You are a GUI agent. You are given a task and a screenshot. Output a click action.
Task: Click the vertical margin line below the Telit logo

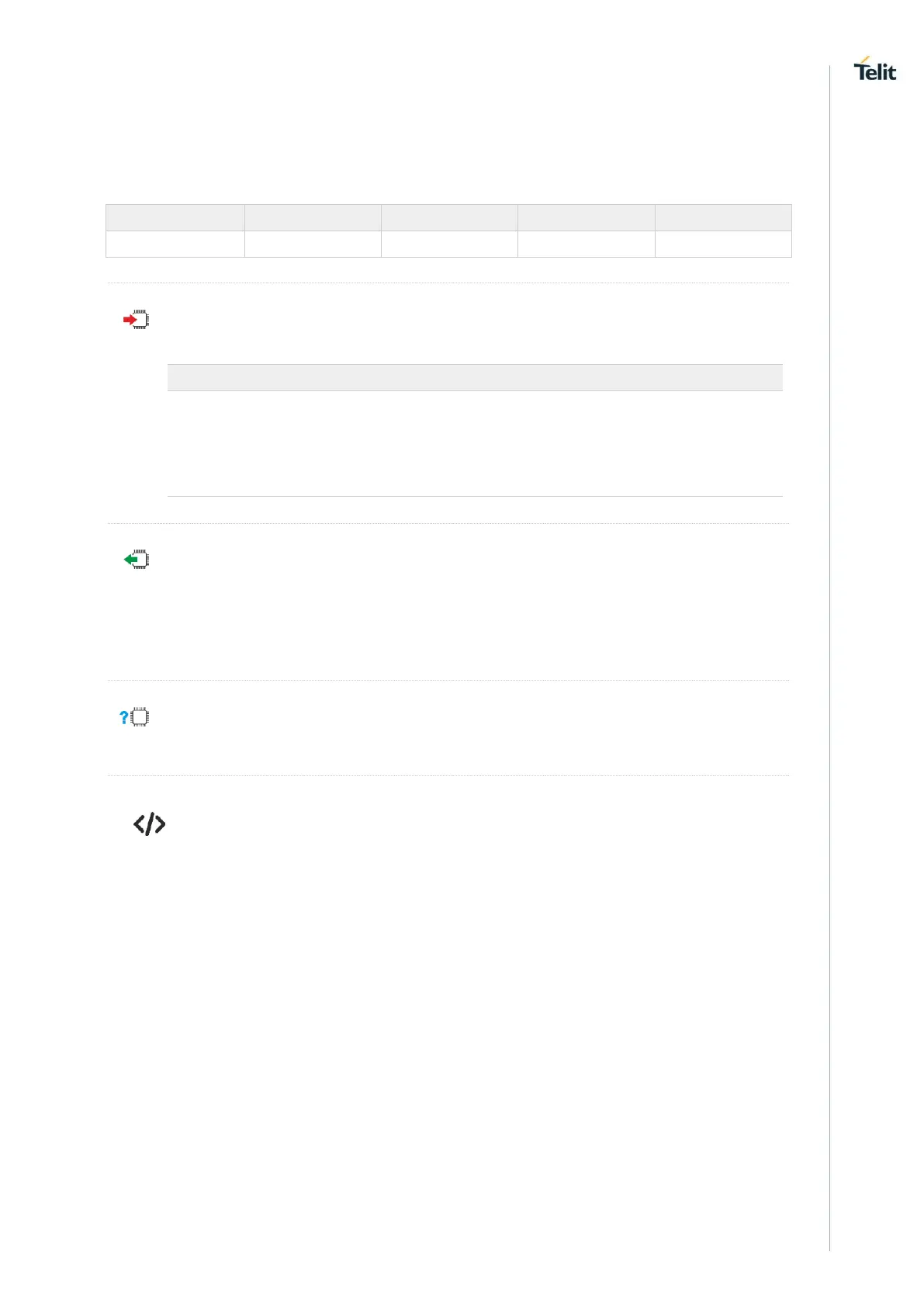[829, 621]
